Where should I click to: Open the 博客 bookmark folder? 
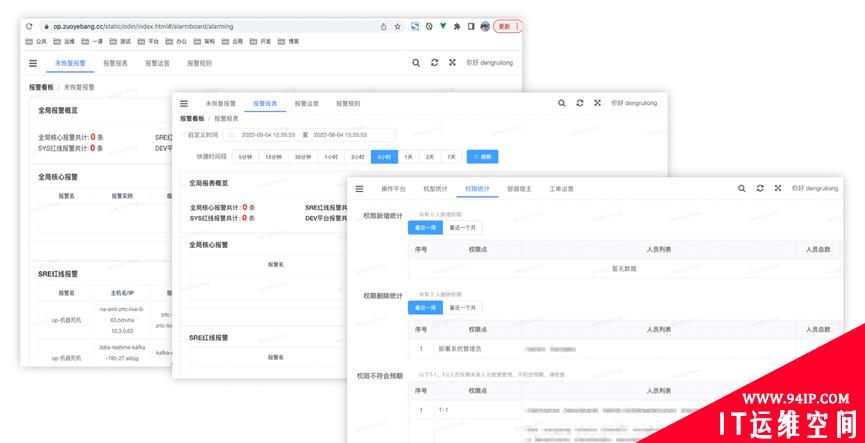[289, 41]
